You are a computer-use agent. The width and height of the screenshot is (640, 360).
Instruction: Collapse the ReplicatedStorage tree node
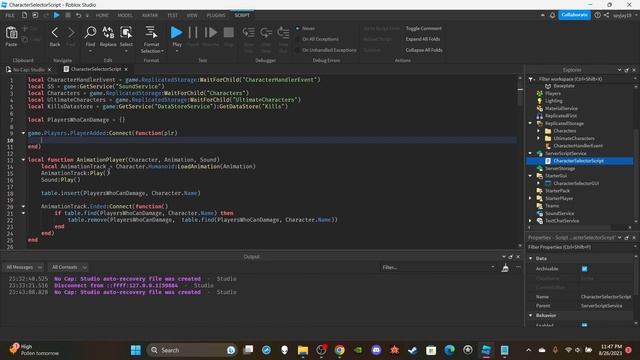point(531,123)
